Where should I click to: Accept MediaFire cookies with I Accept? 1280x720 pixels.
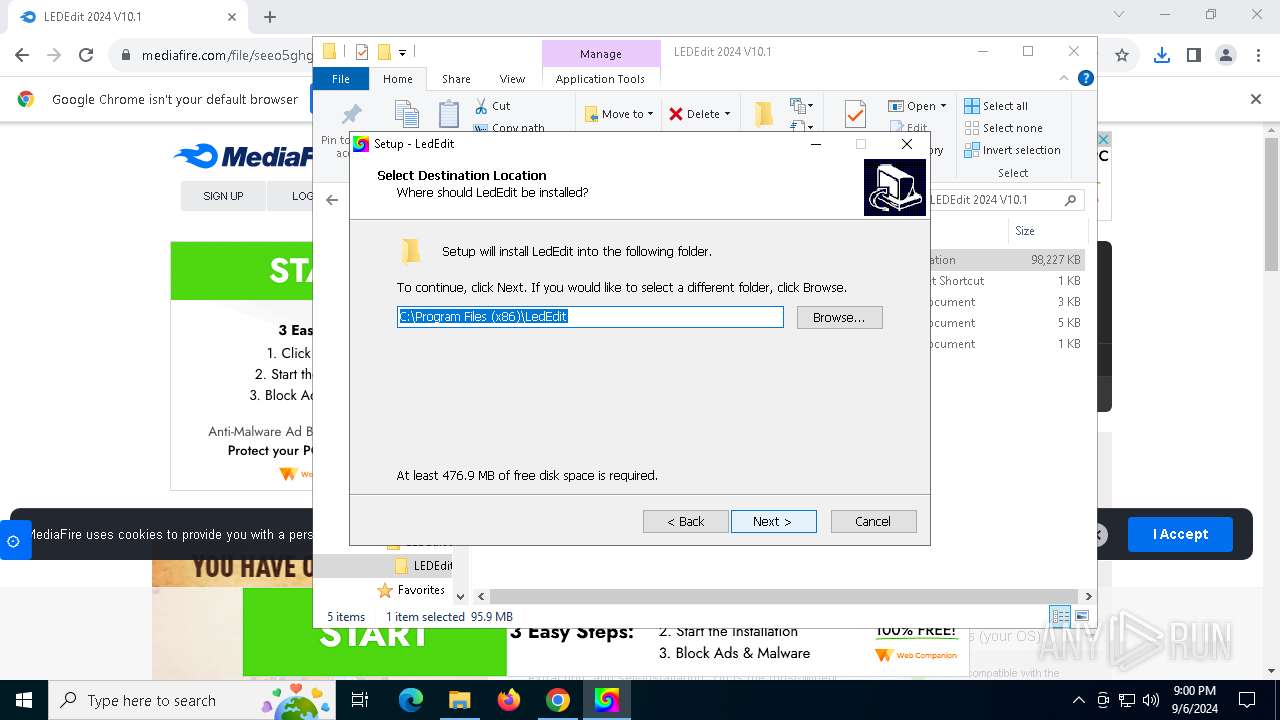pos(1180,534)
